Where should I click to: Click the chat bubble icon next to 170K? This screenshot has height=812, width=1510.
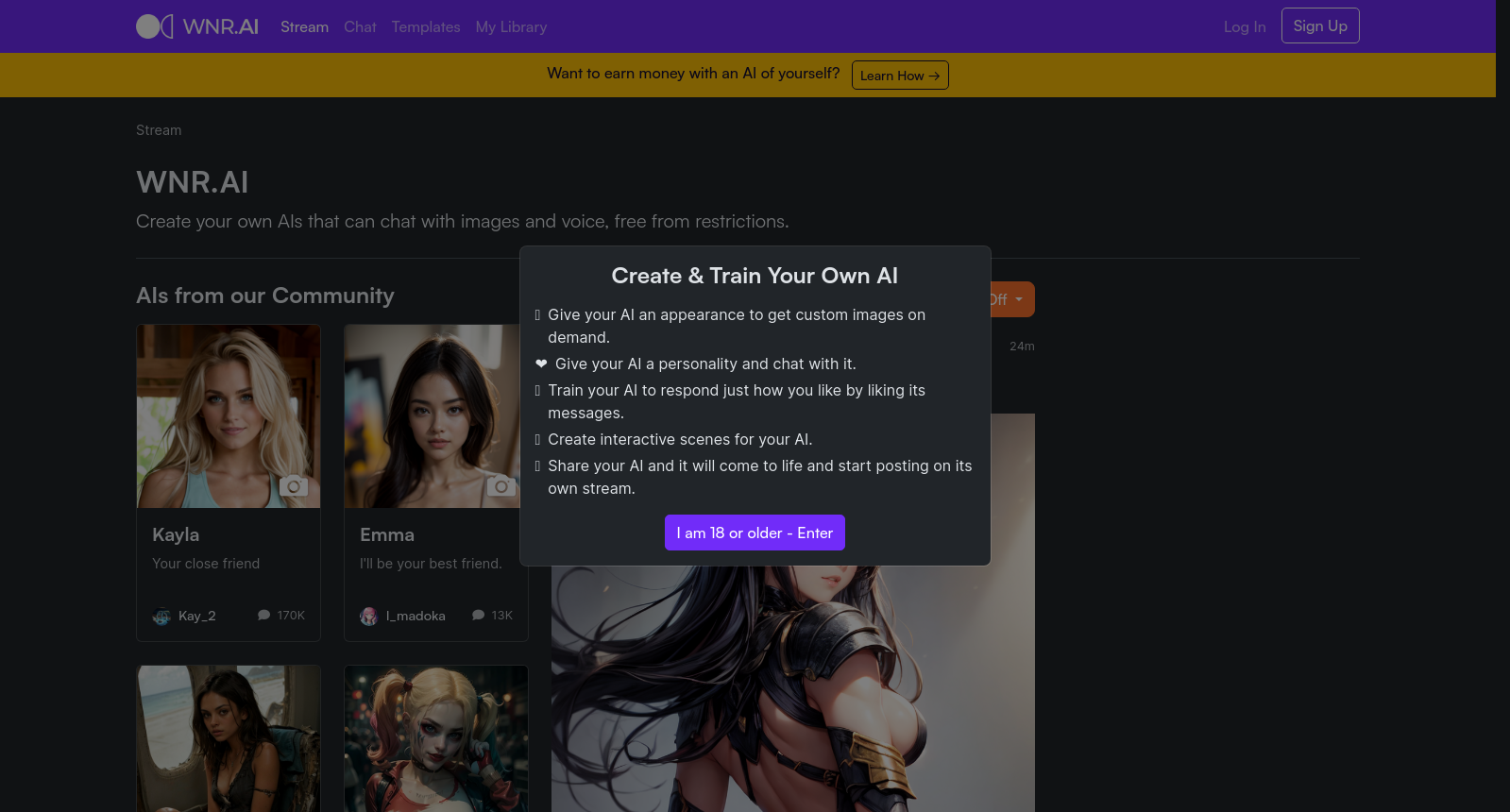(264, 615)
